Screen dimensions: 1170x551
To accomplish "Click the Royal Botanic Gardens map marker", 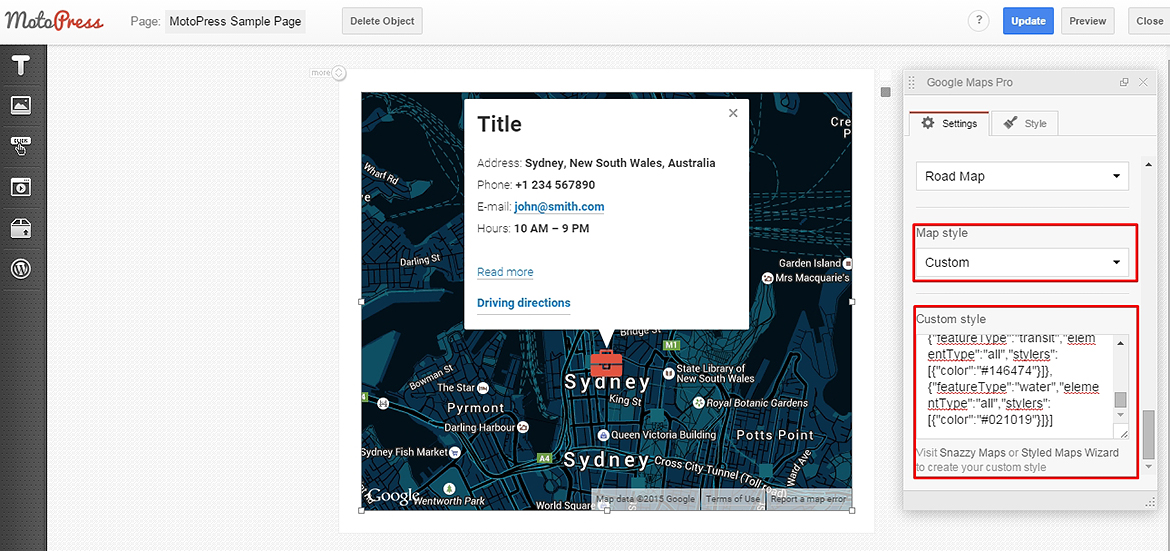I will pyautogui.click(x=698, y=403).
